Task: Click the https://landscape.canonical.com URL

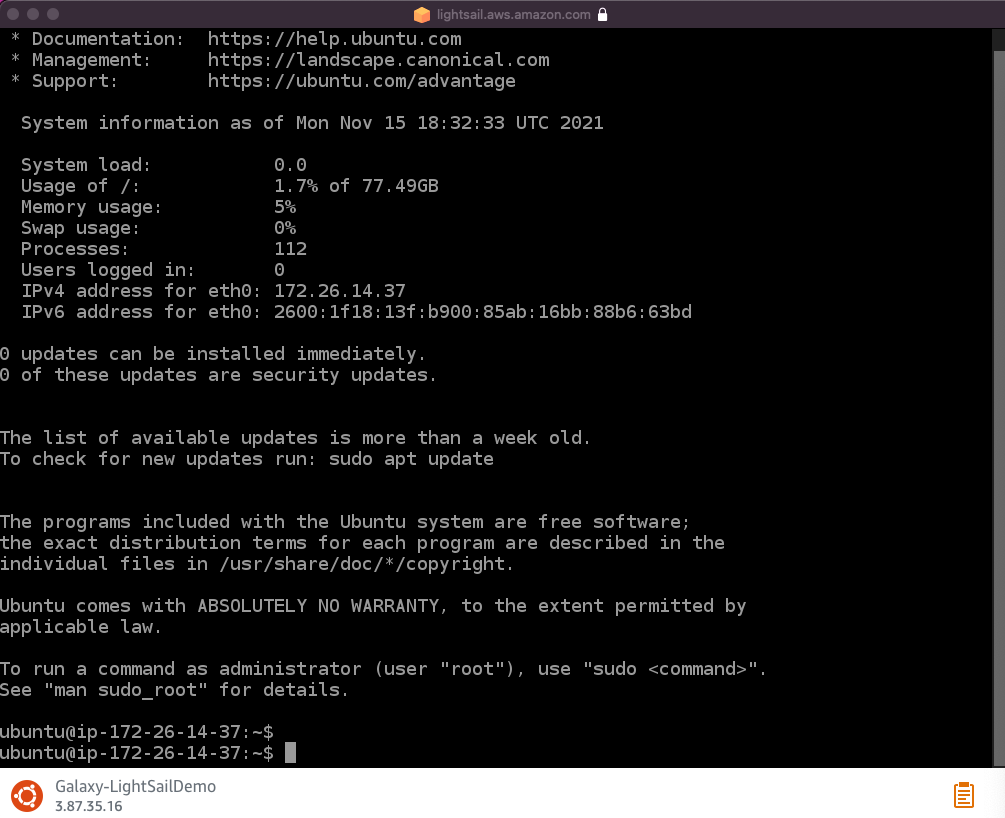Action: coord(378,60)
